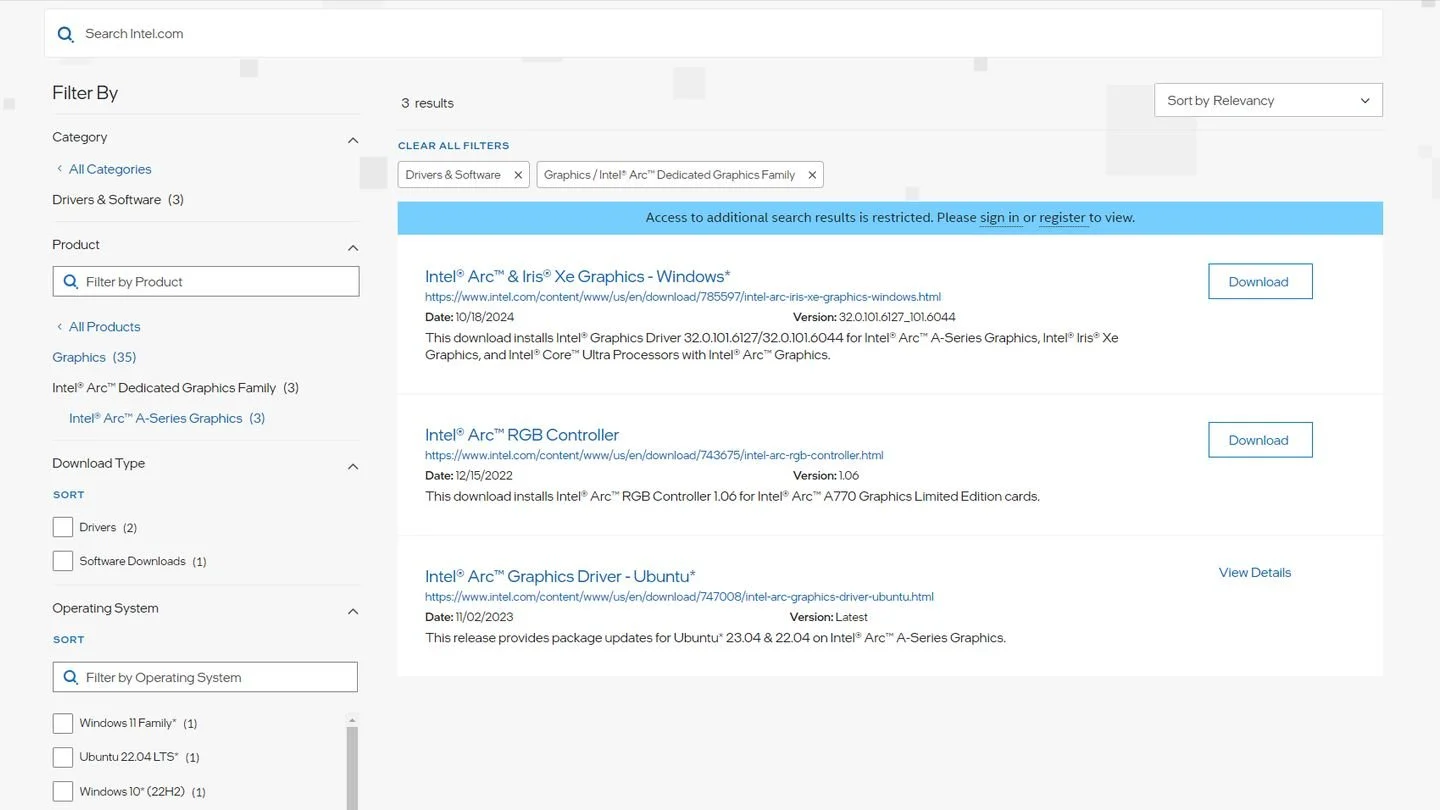Image resolution: width=1440 pixels, height=810 pixels.
Task: Click the '3 results' count text
Action: 427,103
